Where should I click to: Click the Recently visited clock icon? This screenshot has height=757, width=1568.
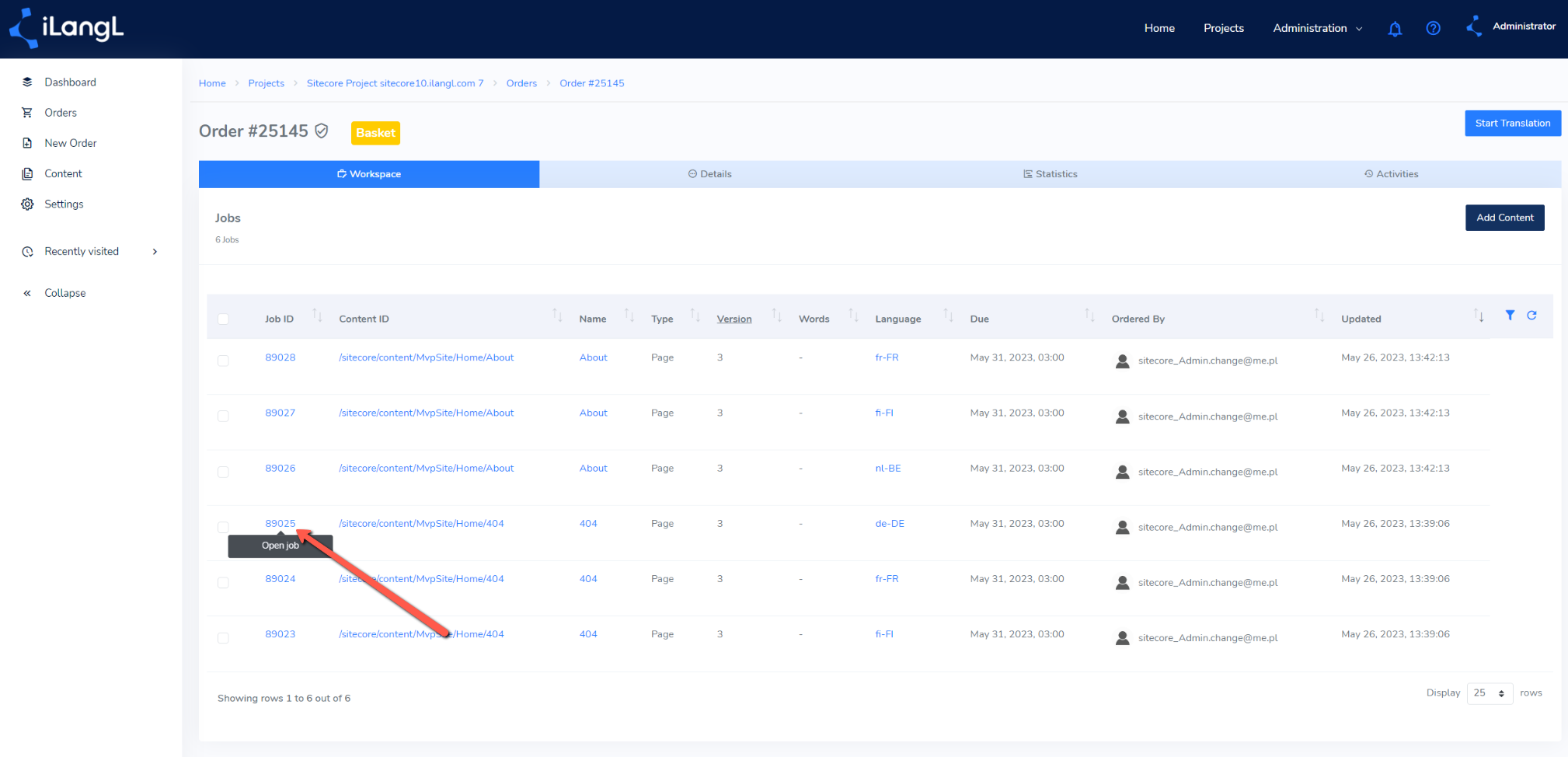pyautogui.click(x=27, y=252)
